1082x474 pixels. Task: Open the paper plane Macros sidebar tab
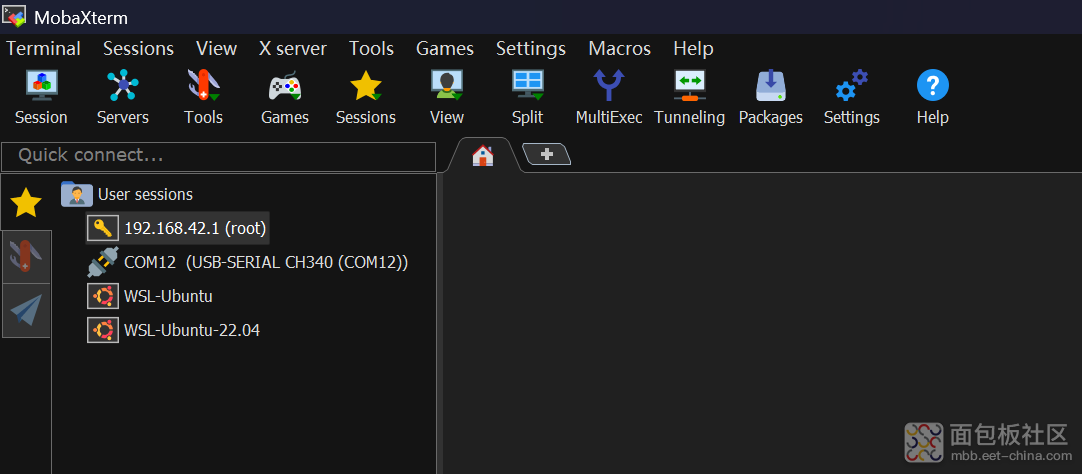[x=26, y=310]
